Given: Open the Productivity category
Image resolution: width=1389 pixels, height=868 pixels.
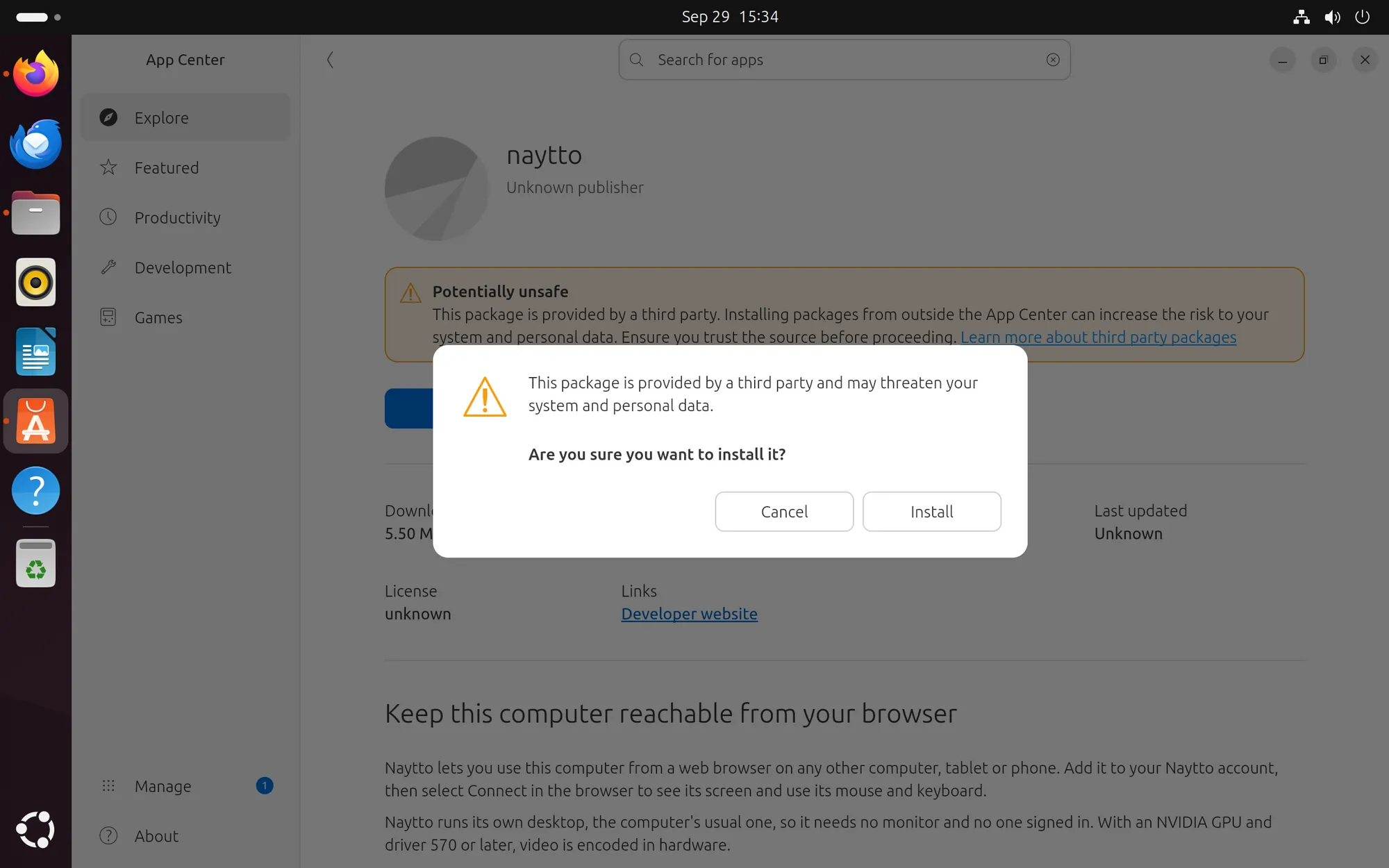Looking at the screenshot, I should pos(185,217).
